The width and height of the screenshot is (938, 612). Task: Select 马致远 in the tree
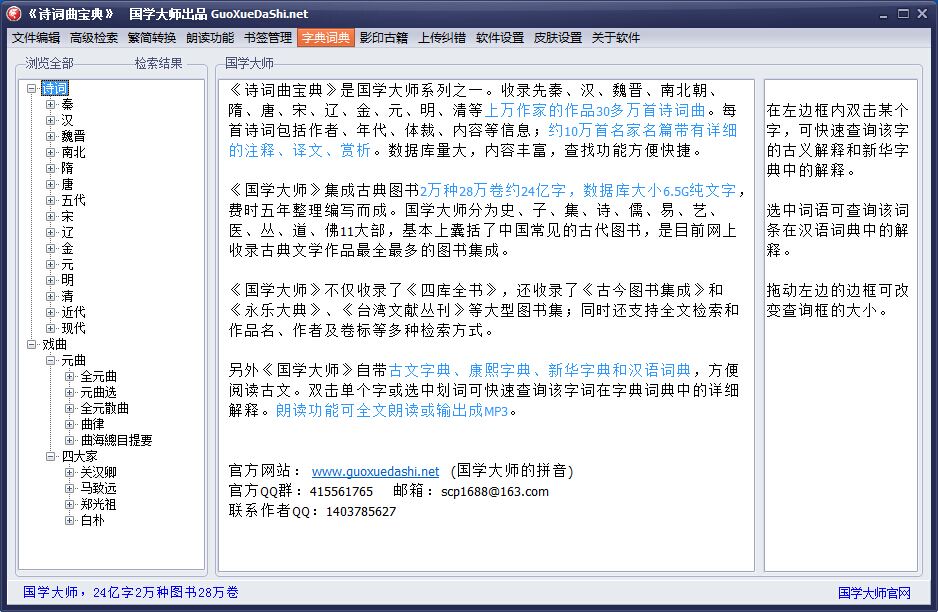tap(99, 488)
